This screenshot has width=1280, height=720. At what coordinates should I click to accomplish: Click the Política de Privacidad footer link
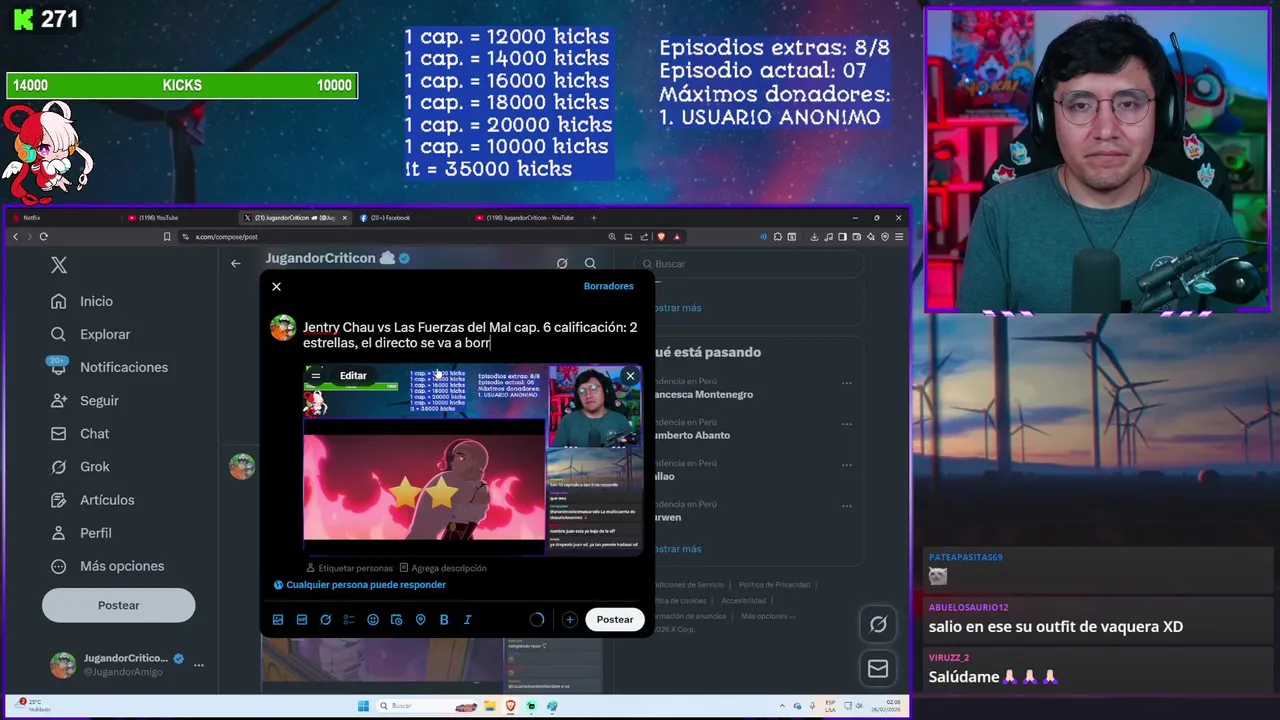pyautogui.click(x=774, y=585)
